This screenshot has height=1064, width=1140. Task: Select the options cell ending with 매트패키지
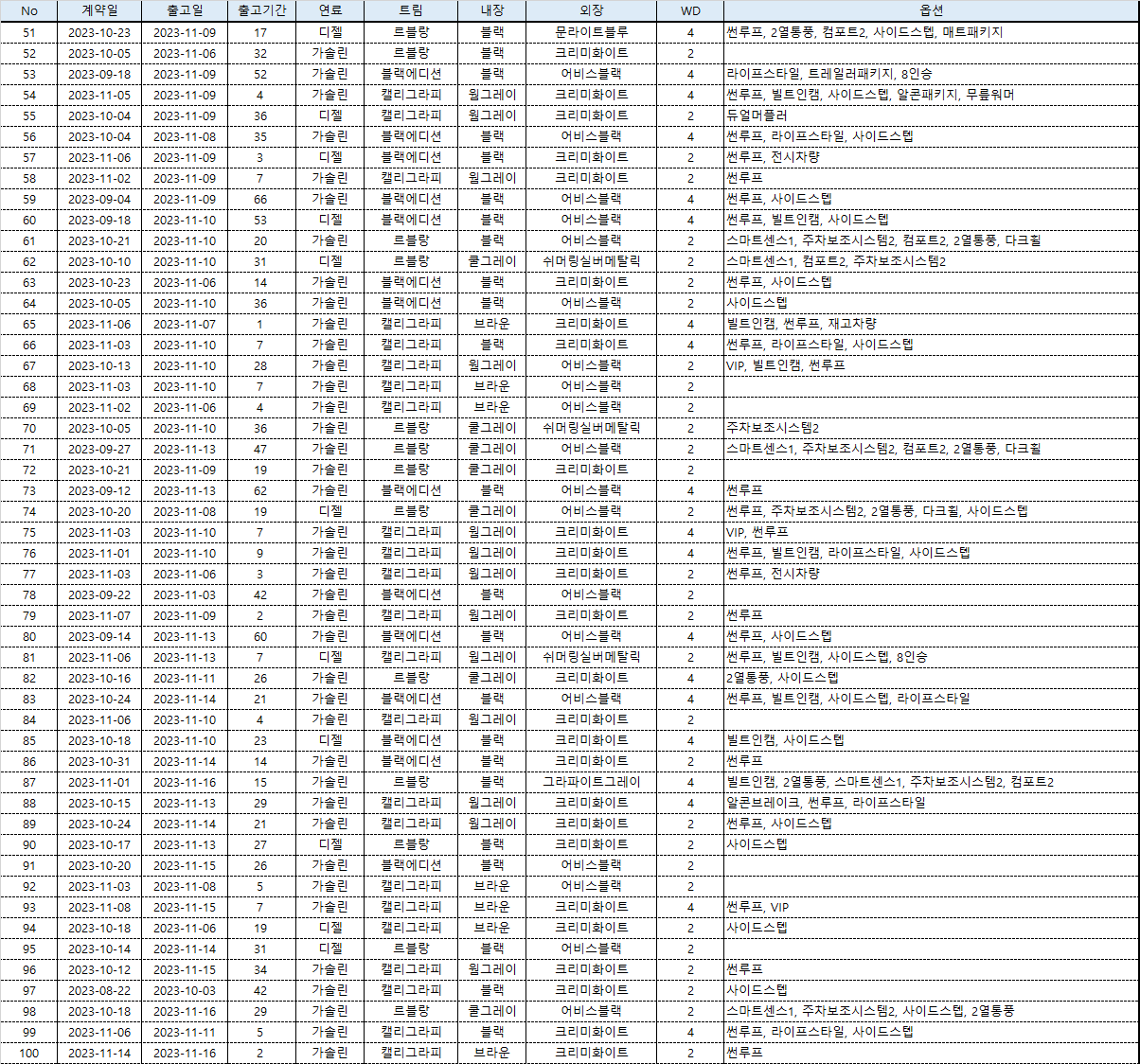pos(931,32)
